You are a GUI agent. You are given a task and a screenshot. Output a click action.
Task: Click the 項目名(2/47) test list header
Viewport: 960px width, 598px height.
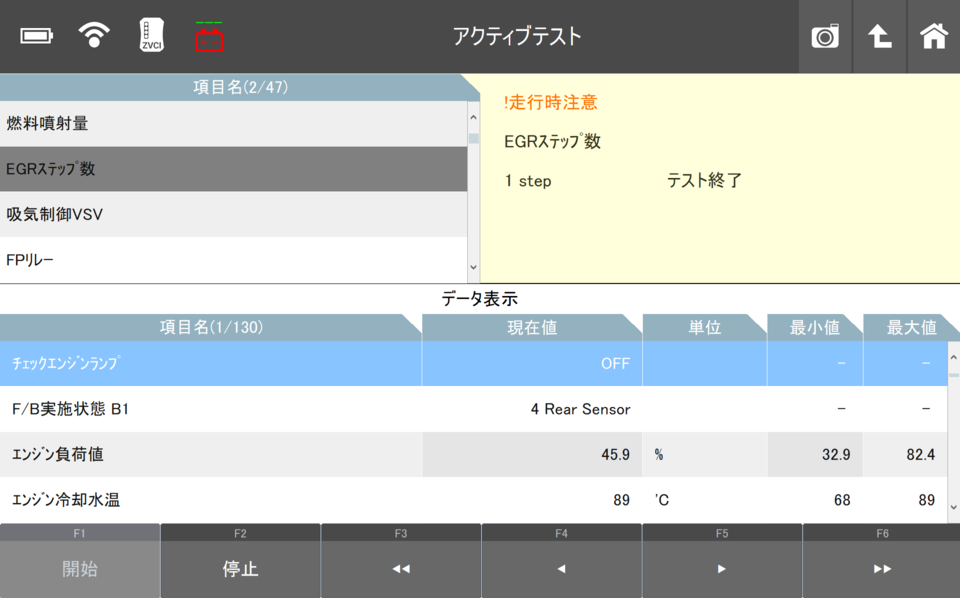[240, 88]
